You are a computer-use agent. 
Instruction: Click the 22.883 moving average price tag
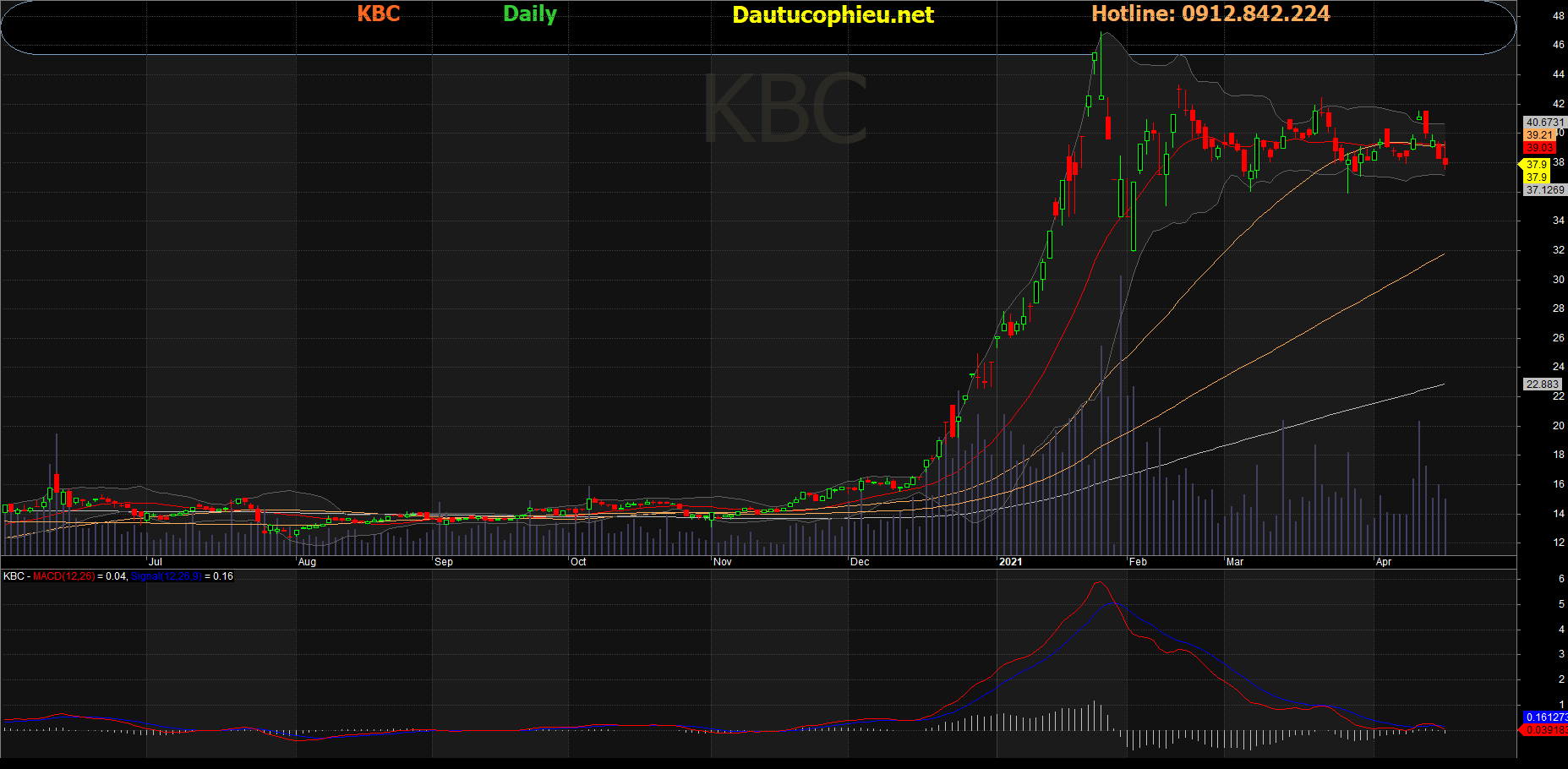point(1542,384)
